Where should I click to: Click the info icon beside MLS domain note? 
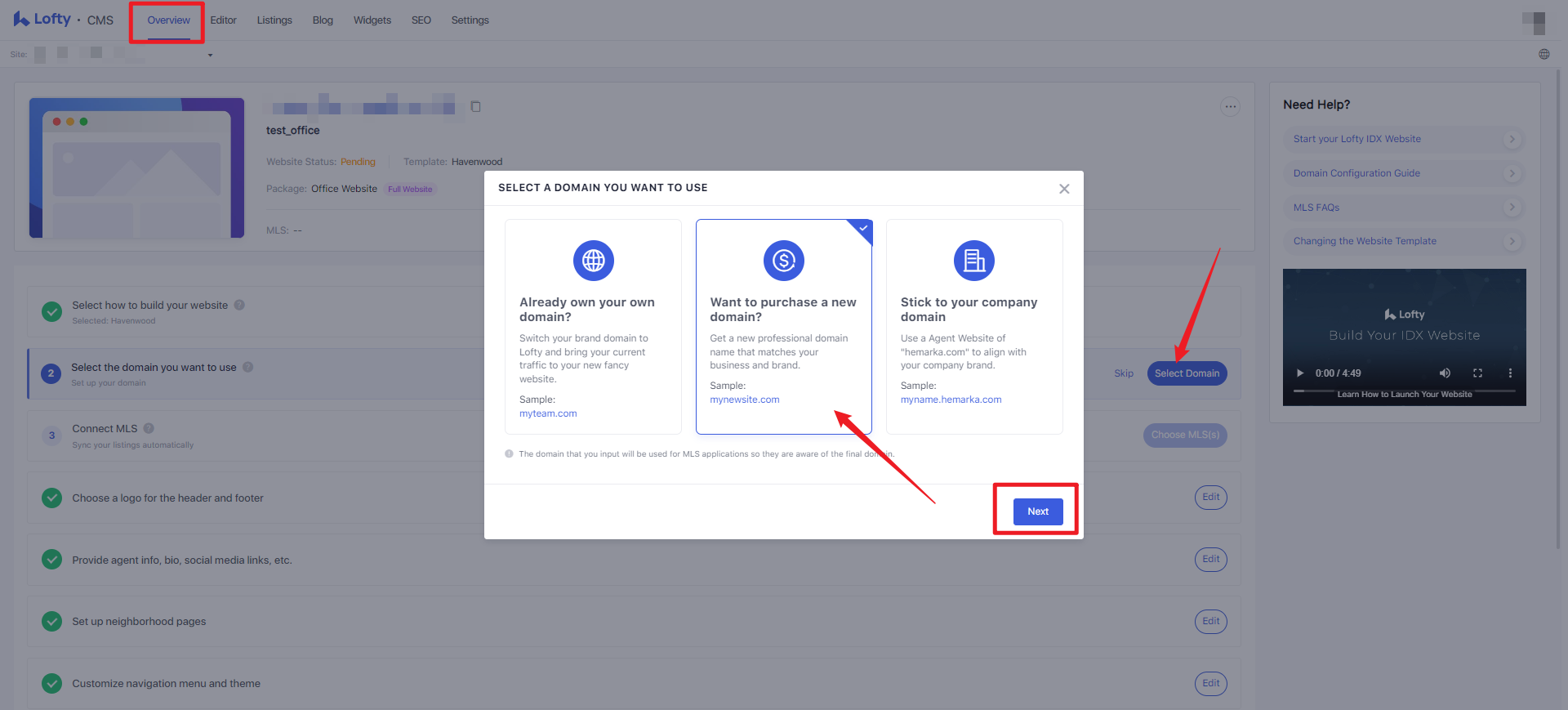509,453
